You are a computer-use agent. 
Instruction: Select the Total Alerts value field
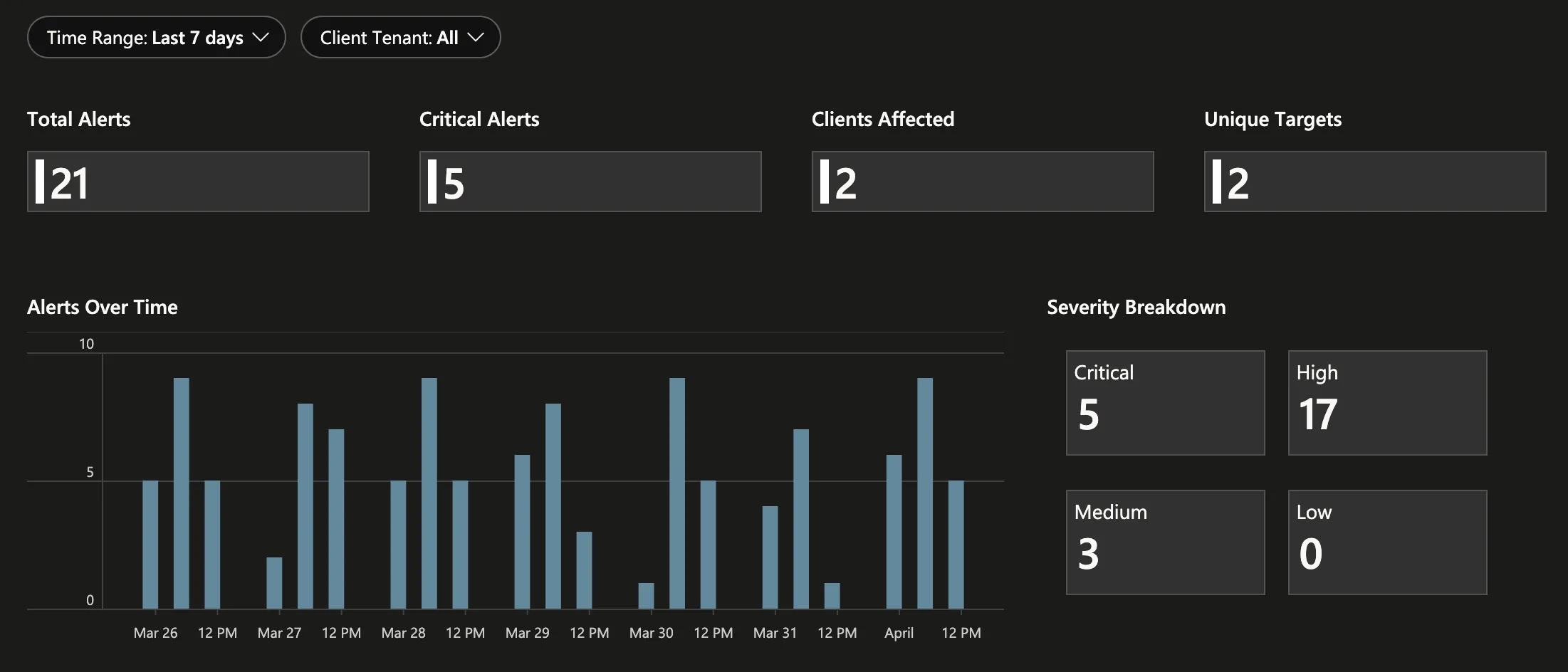198,182
